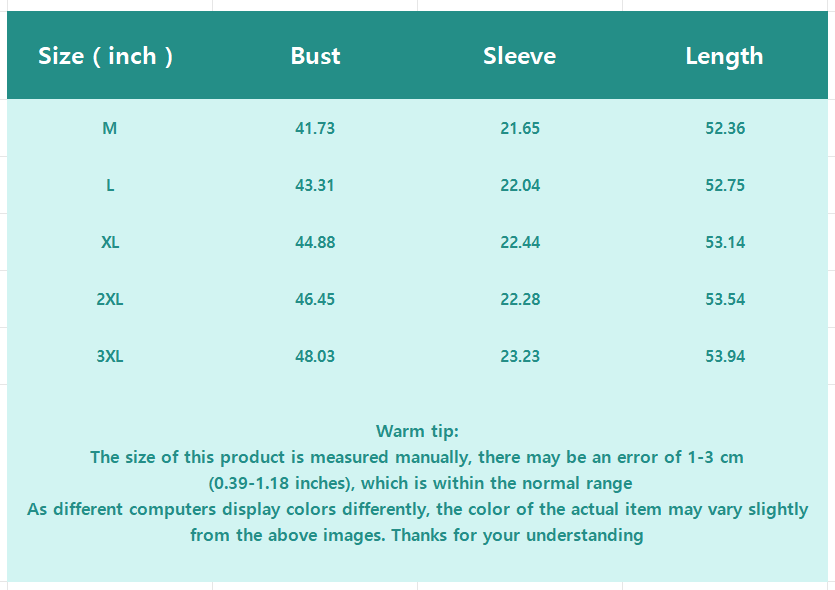Image resolution: width=835 pixels, height=590 pixels.
Task: Click the 3XL size row label
Action: tap(110, 356)
